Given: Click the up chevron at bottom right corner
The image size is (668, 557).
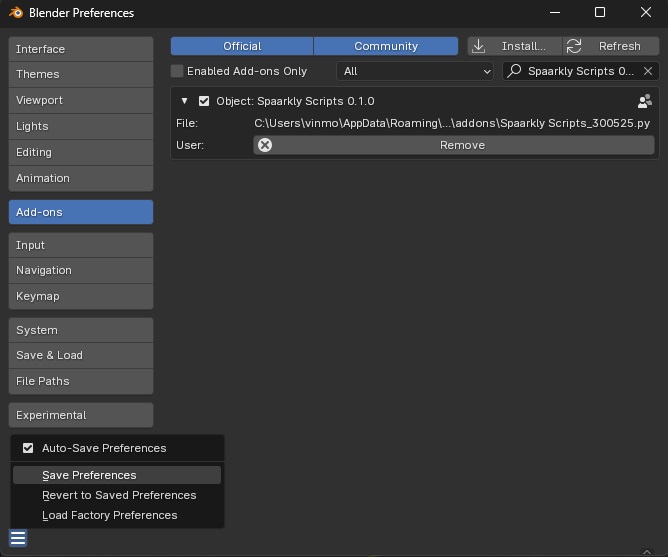Looking at the screenshot, I should 647,552.
